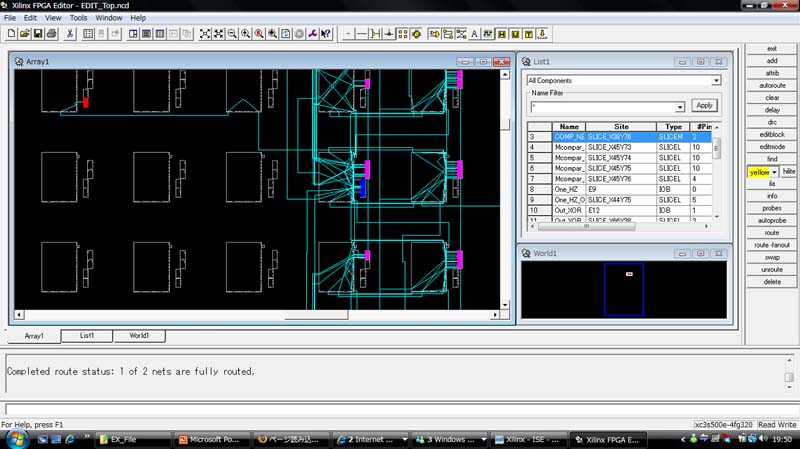Open the Tools menu
Screen dimensions: 800x449
79,18
